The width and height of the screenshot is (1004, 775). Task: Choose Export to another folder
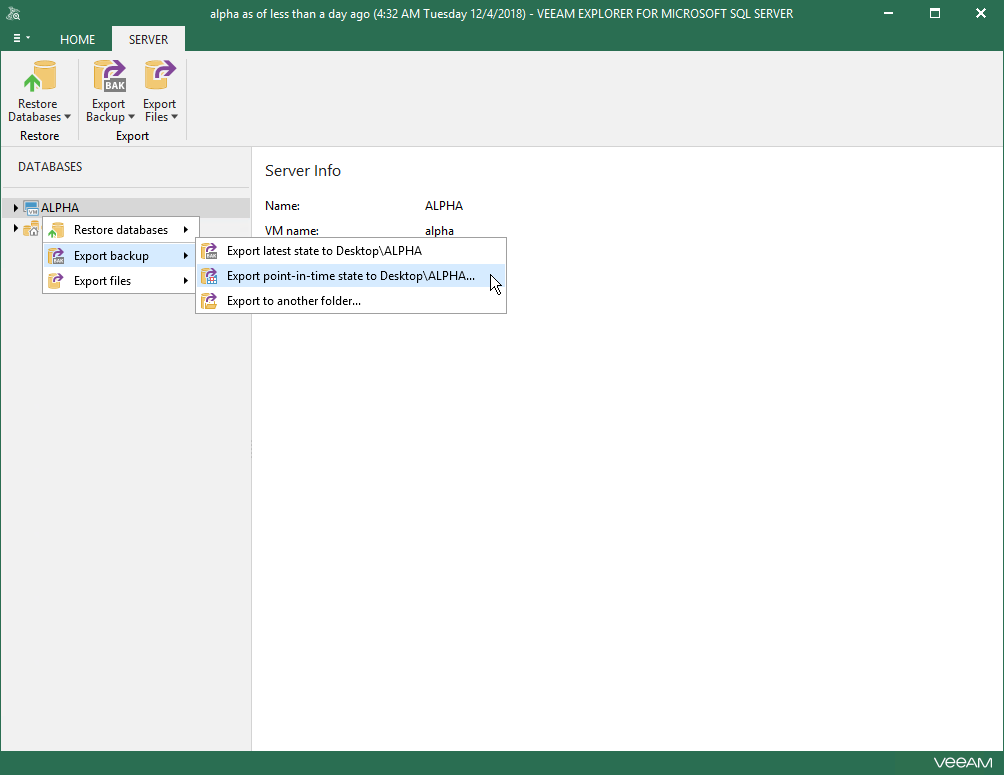click(x=351, y=301)
